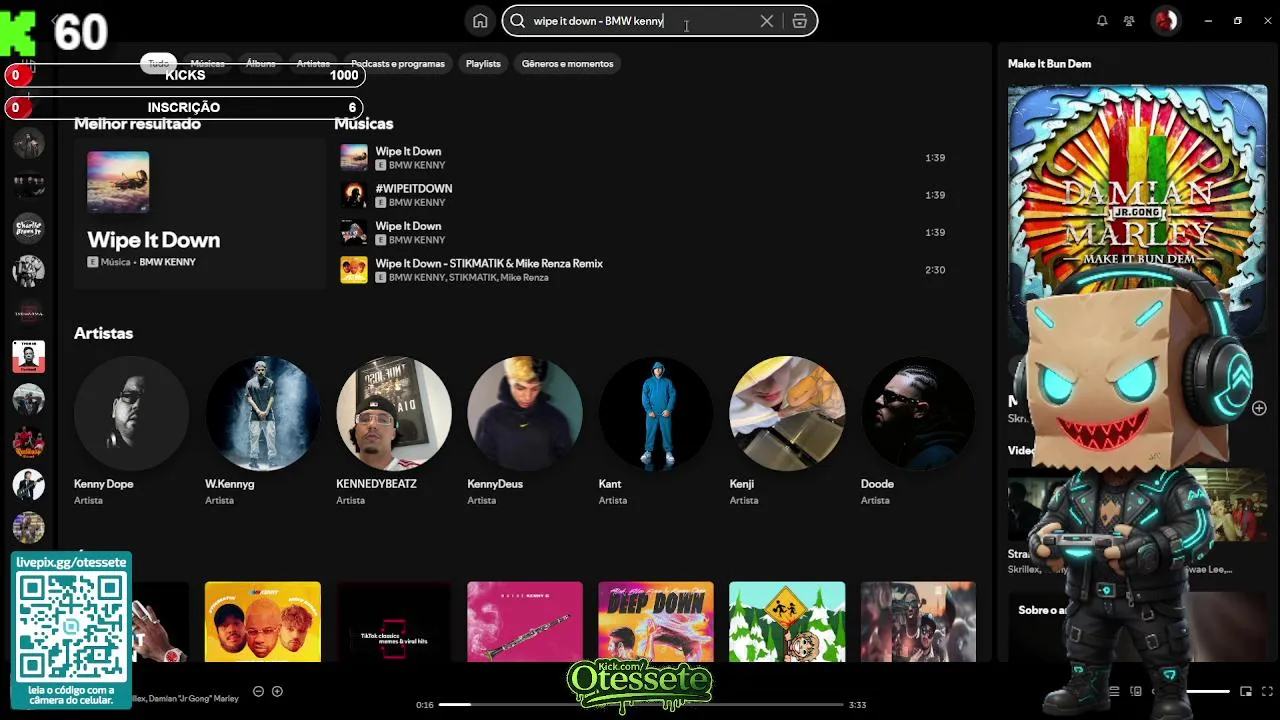Open the connect to device icon
The width and height of the screenshot is (1280, 720).
(x=1136, y=691)
